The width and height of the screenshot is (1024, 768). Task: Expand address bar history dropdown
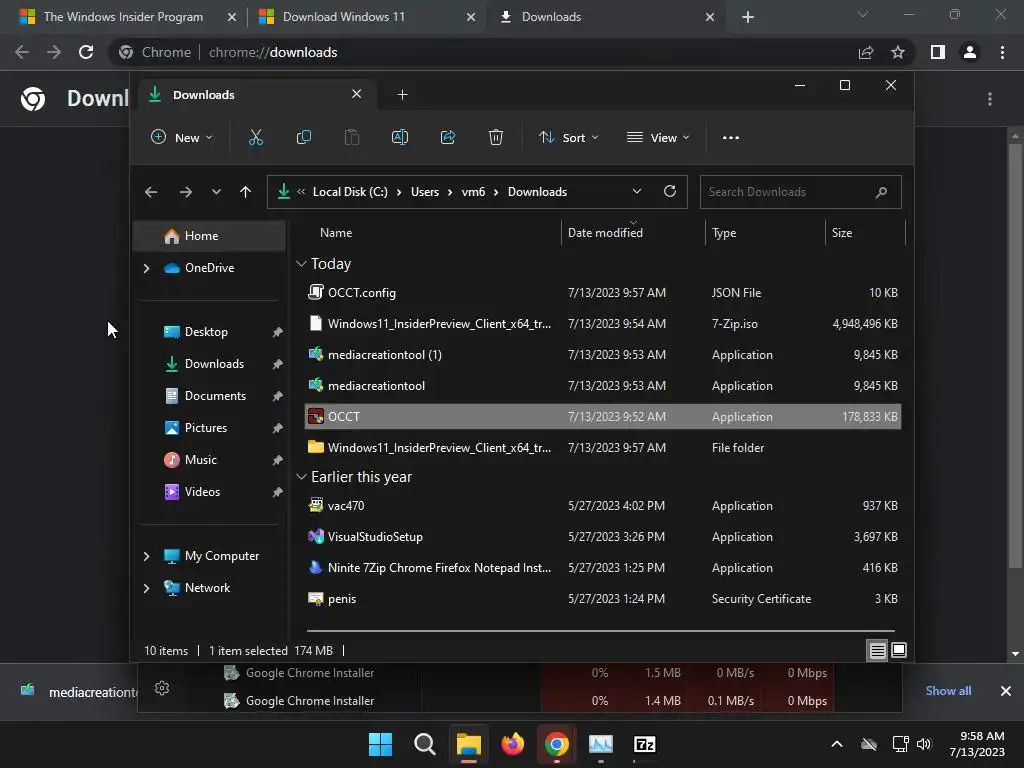point(637,191)
